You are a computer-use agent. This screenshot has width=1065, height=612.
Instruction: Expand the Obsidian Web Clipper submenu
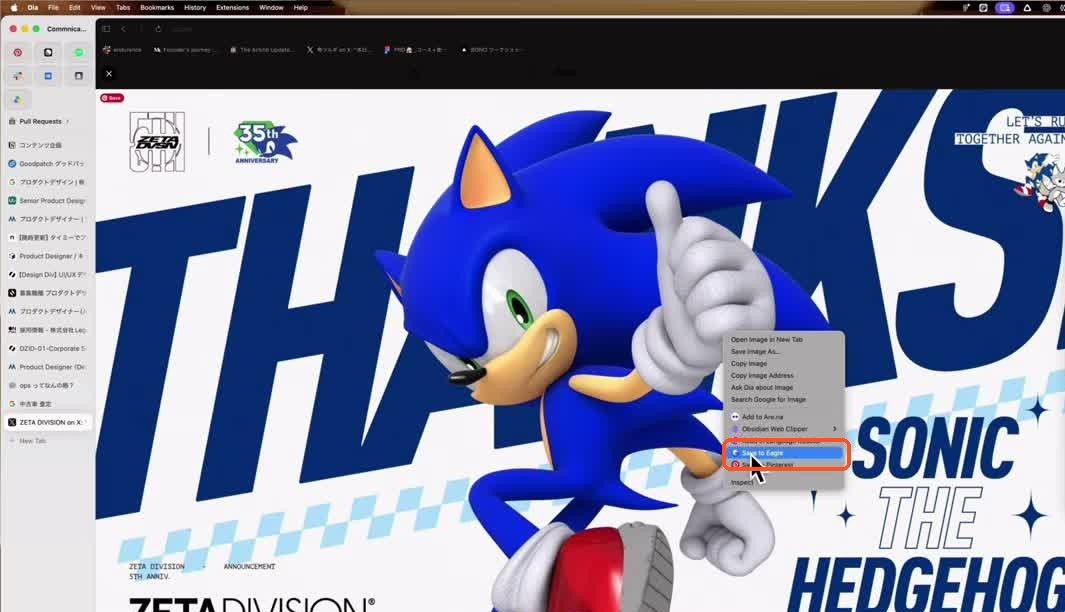pos(783,429)
